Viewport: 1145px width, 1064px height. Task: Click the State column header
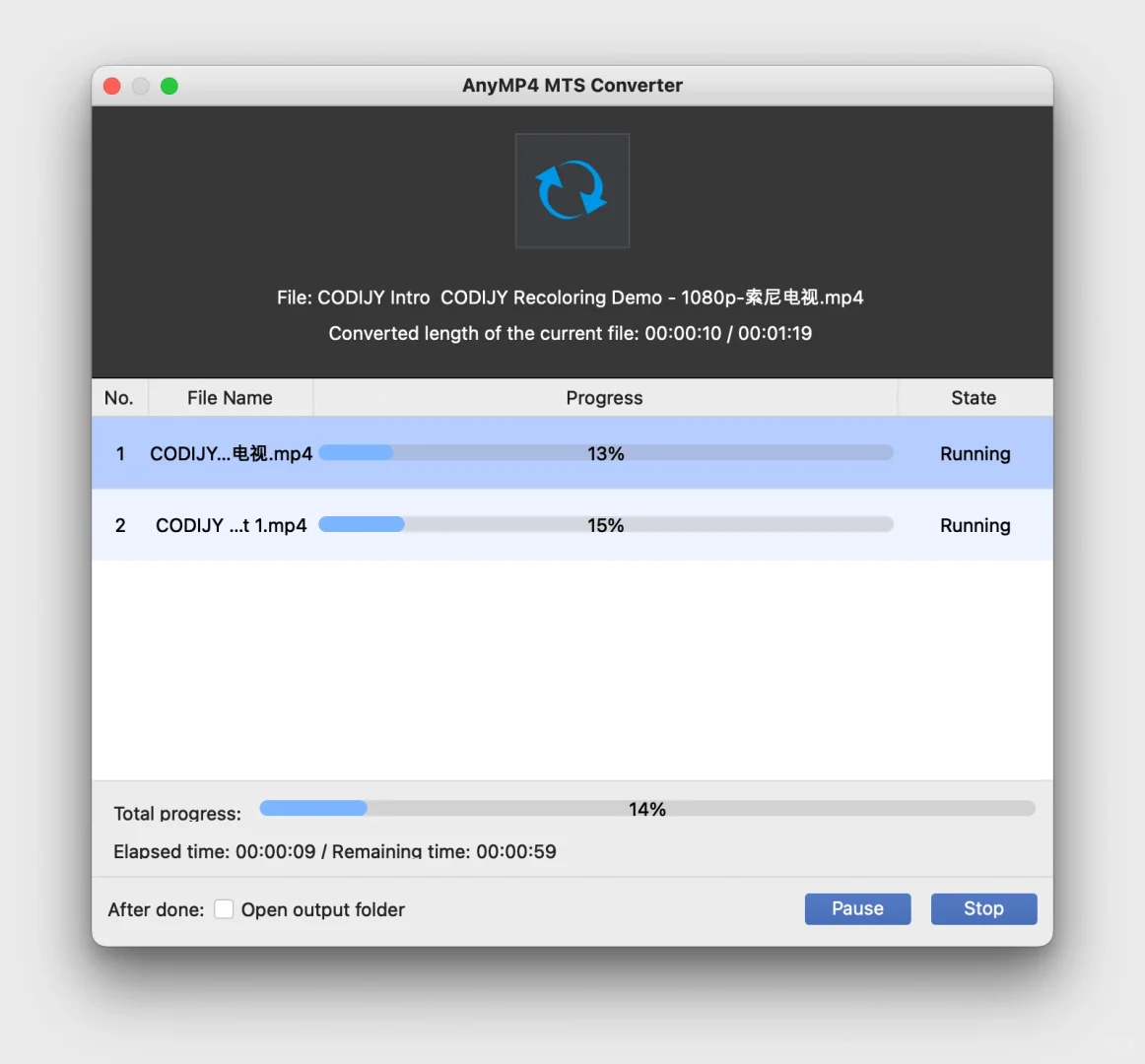[974, 397]
